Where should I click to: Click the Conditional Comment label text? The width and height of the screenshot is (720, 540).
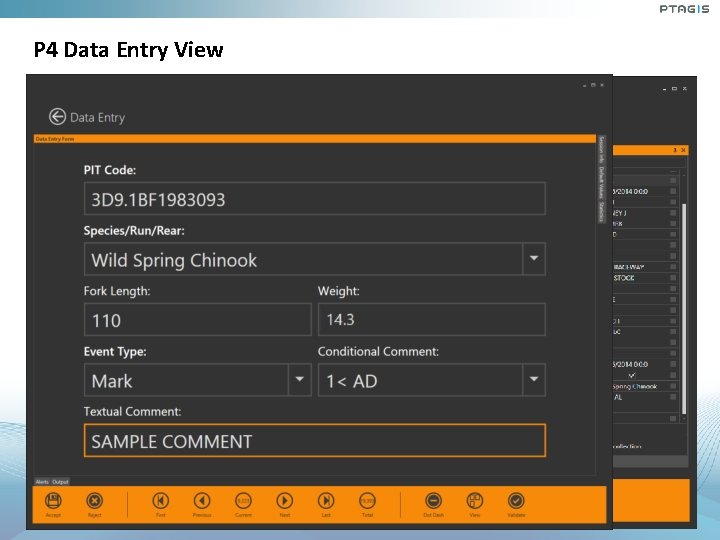coord(378,352)
